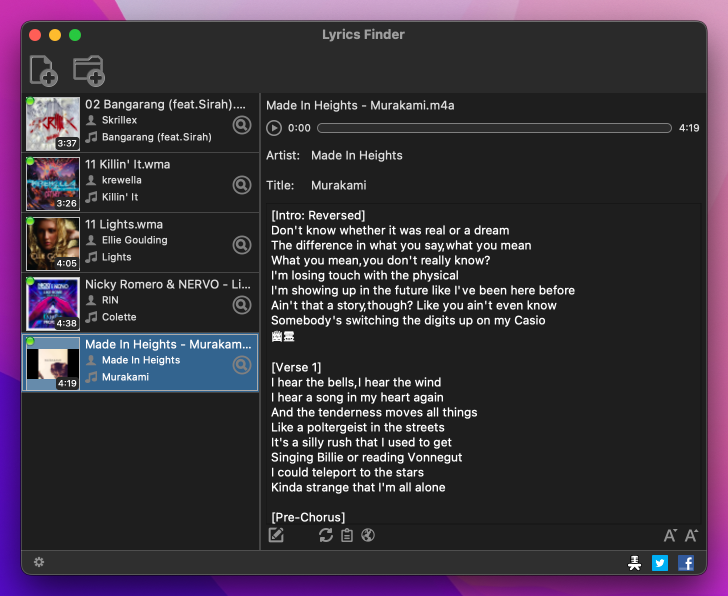
Task: Select 'Made In Heights - Murakam...' row title
Action: click(168, 344)
